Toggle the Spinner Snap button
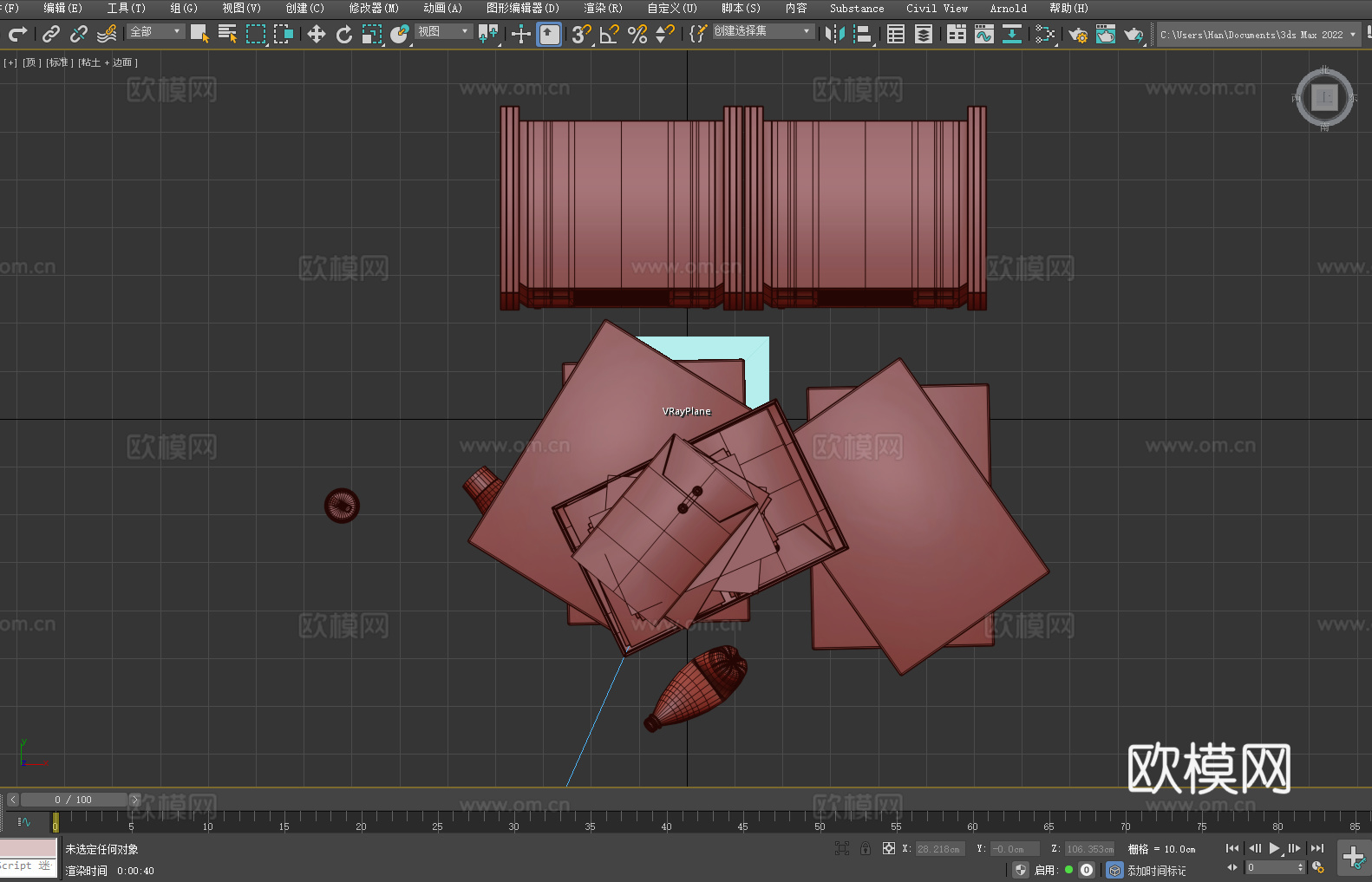 pyautogui.click(x=665, y=34)
